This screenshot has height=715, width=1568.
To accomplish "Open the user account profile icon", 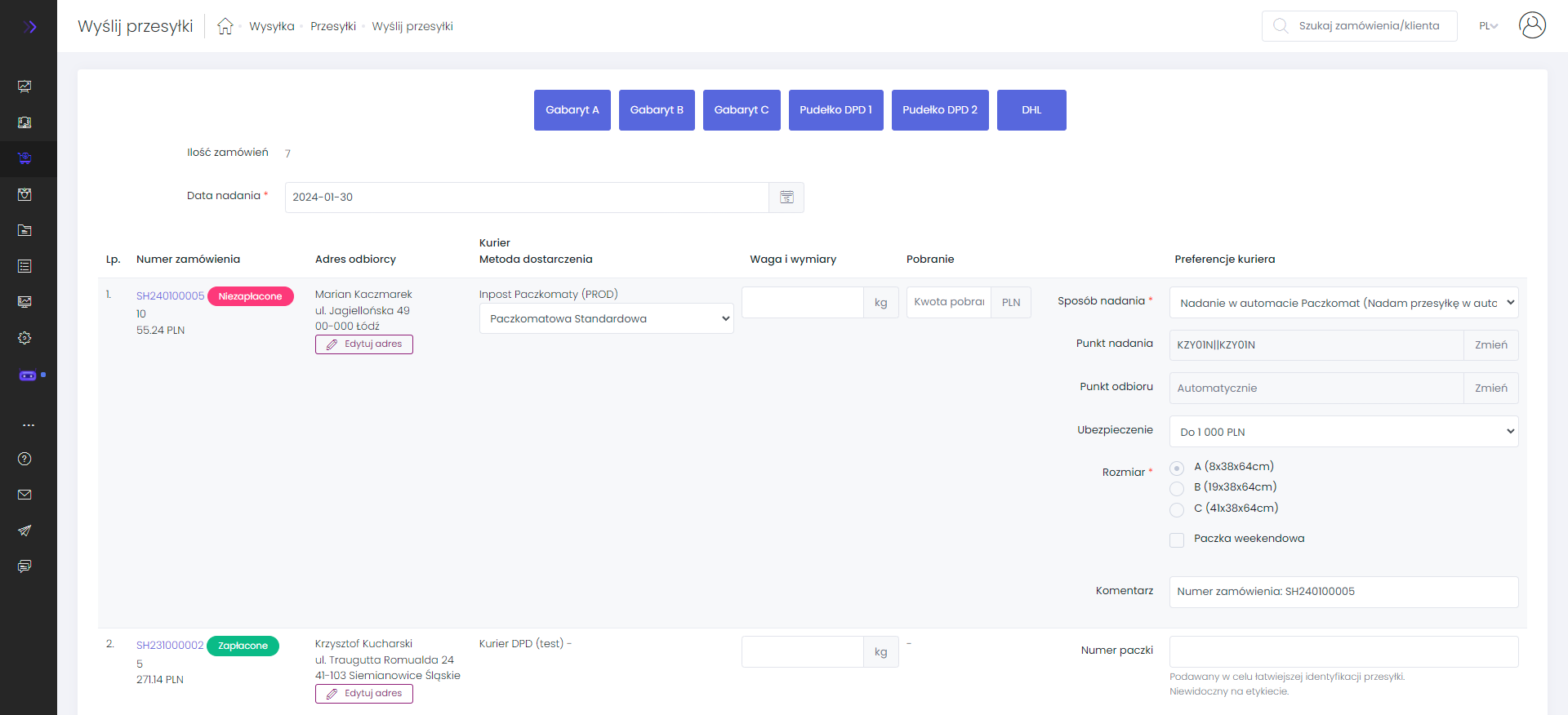I will tap(1532, 25).
